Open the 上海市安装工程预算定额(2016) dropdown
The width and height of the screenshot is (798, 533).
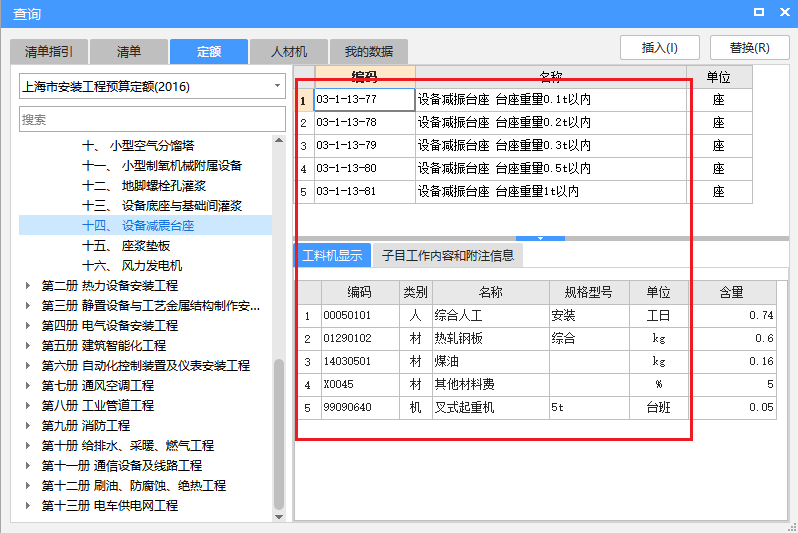152,87
